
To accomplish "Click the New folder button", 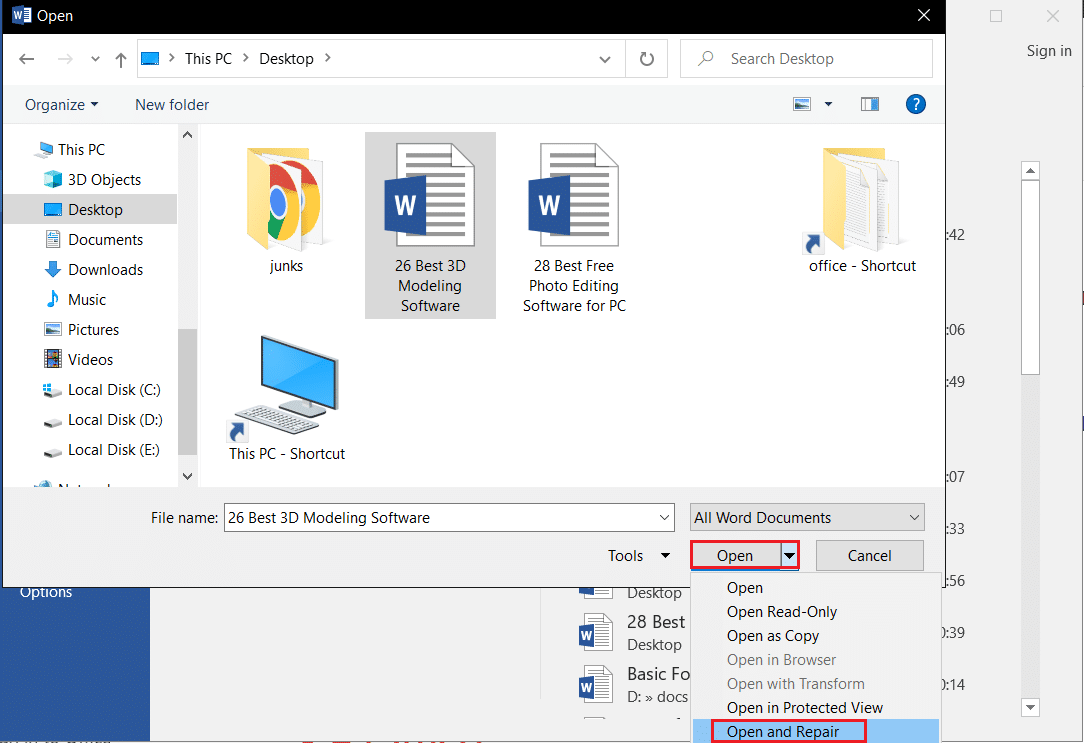I will (172, 104).
